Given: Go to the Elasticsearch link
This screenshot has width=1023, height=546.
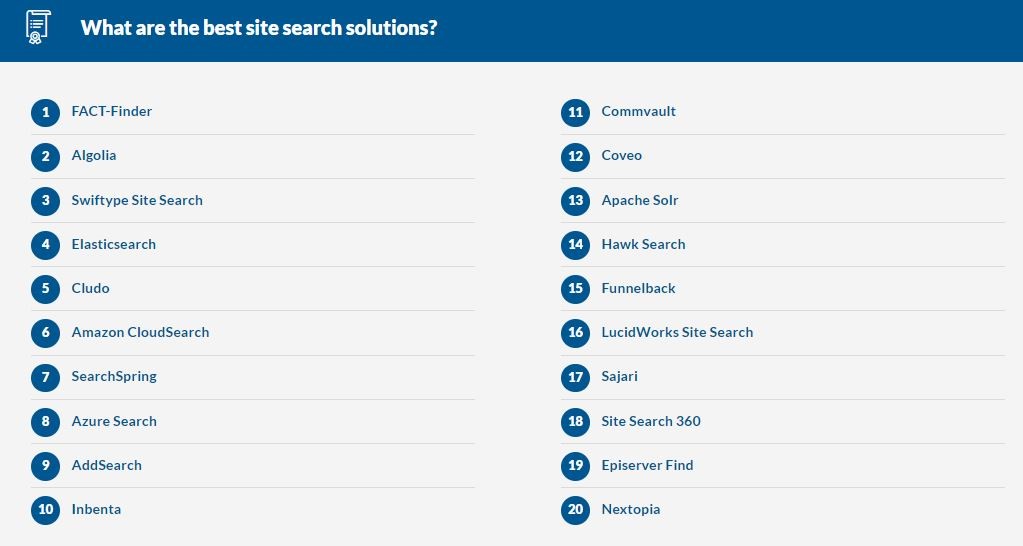Looking at the screenshot, I should click(114, 244).
